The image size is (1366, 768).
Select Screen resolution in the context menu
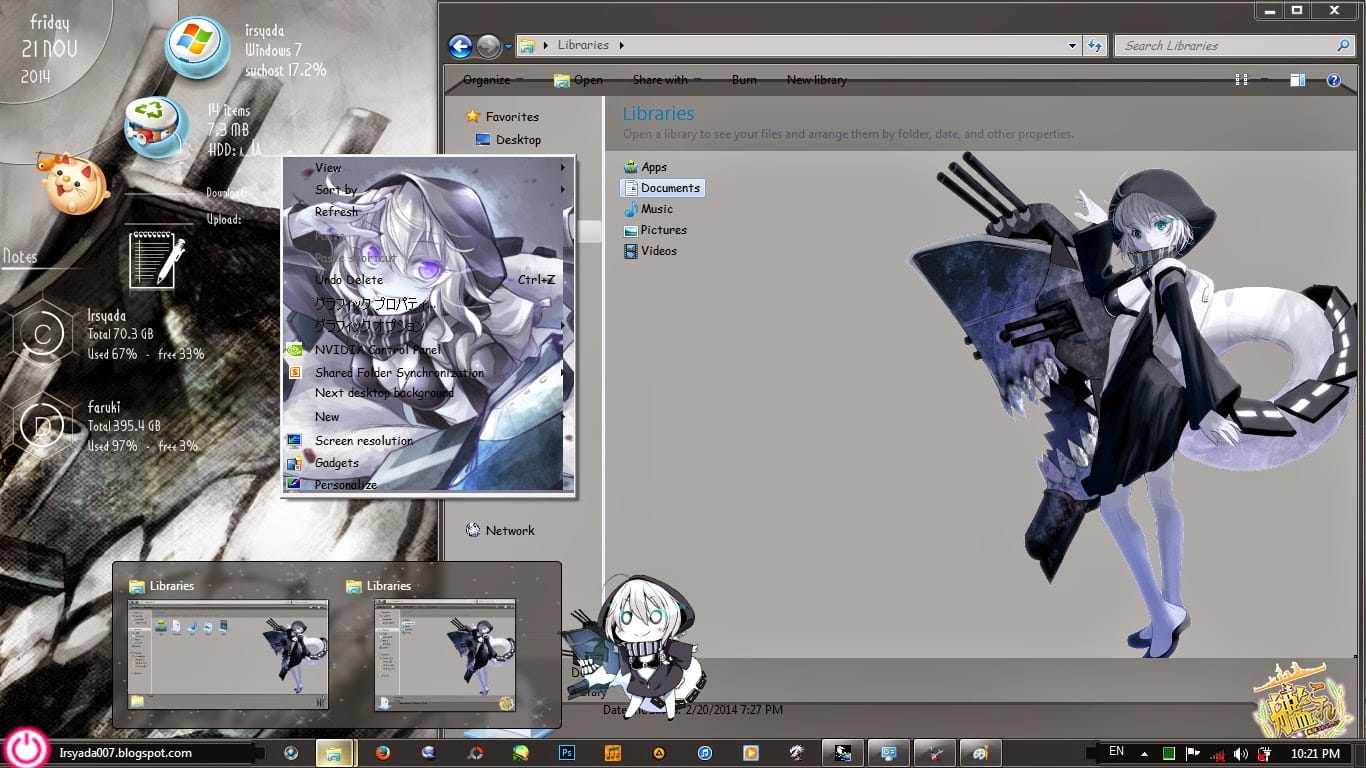pos(363,441)
